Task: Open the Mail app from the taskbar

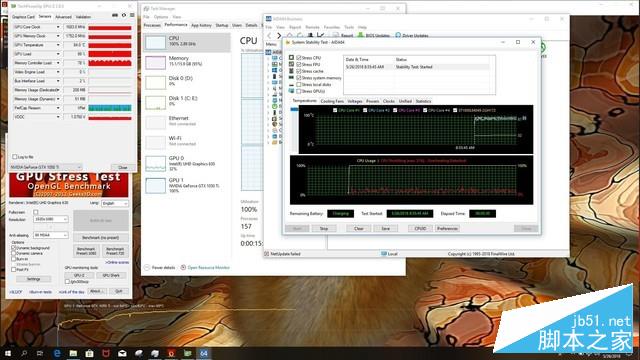Action: point(122,353)
